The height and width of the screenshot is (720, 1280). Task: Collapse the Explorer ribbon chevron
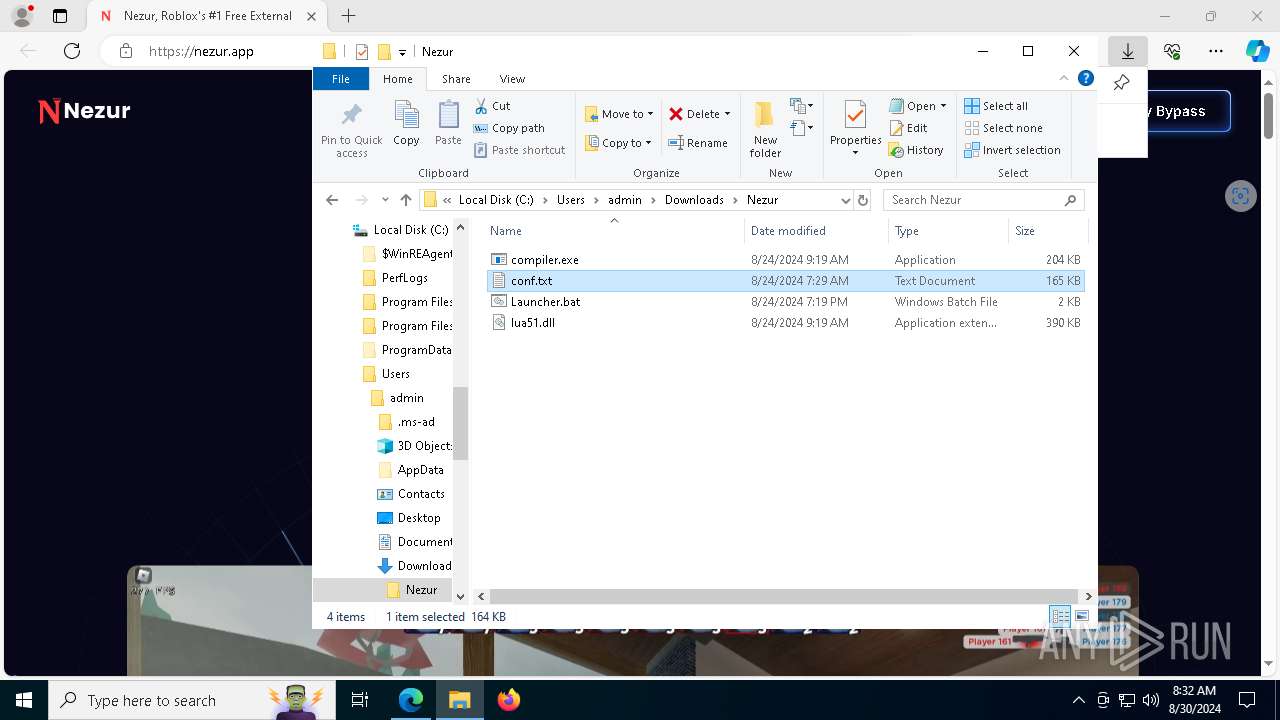point(1064,78)
